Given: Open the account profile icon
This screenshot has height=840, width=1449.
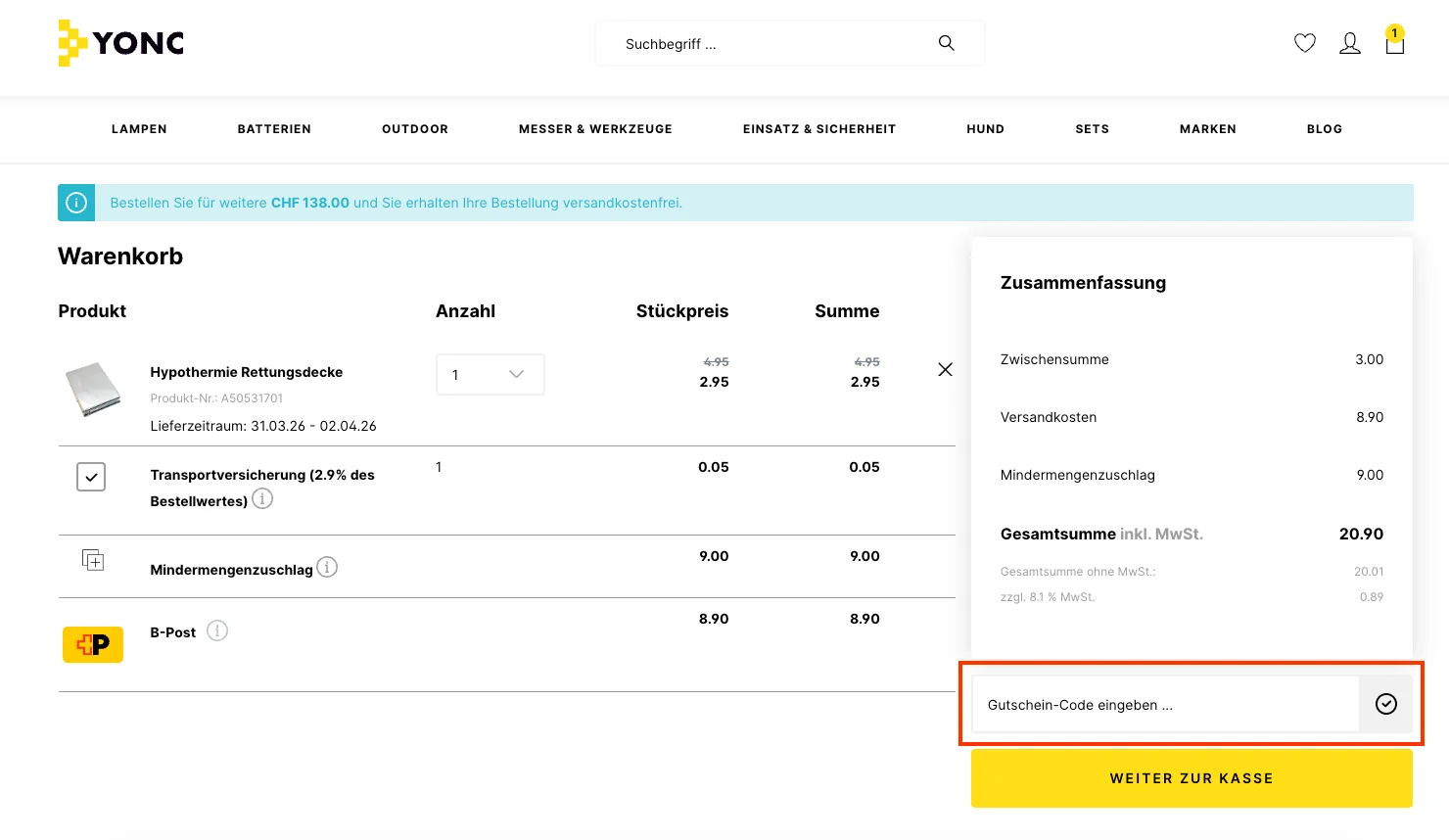Looking at the screenshot, I should (1349, 43).
